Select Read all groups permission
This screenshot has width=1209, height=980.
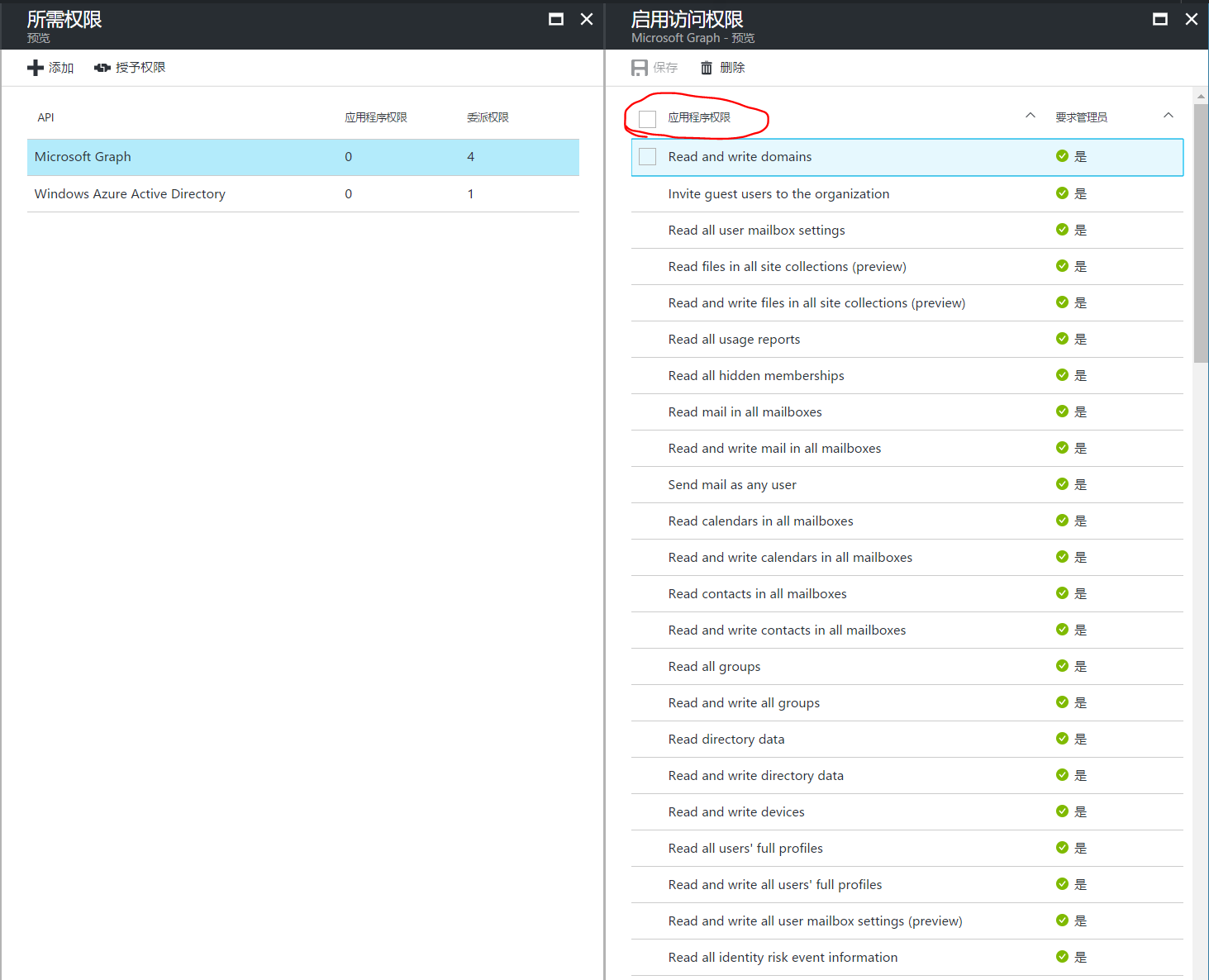(x=907, y=666)
